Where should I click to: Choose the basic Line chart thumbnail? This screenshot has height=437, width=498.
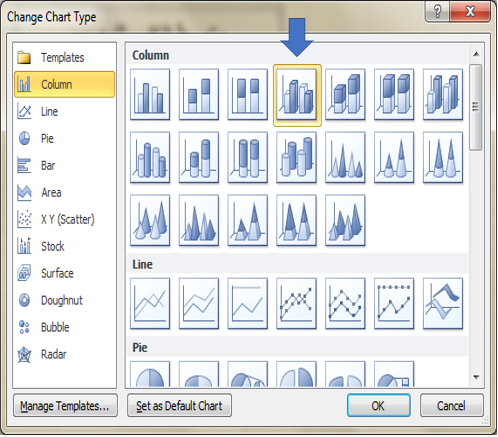pyautogui.click(x=150, y=304)
